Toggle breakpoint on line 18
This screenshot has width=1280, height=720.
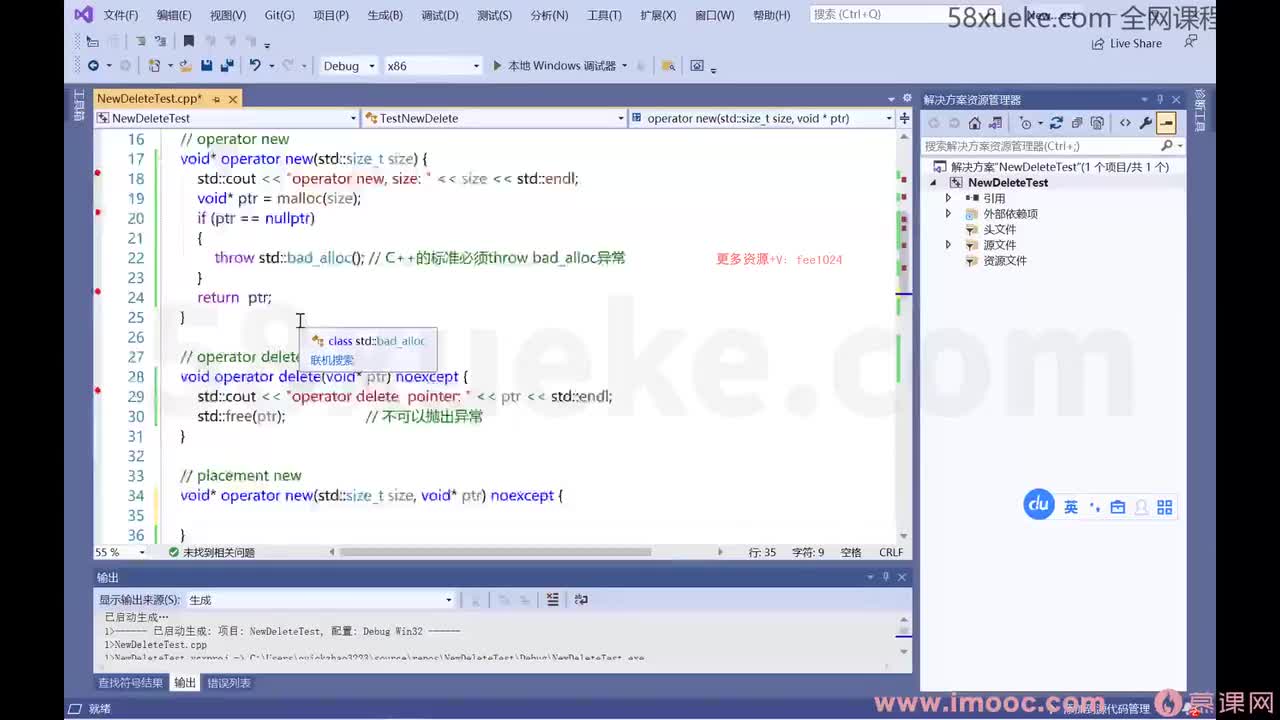click(98, 173)
